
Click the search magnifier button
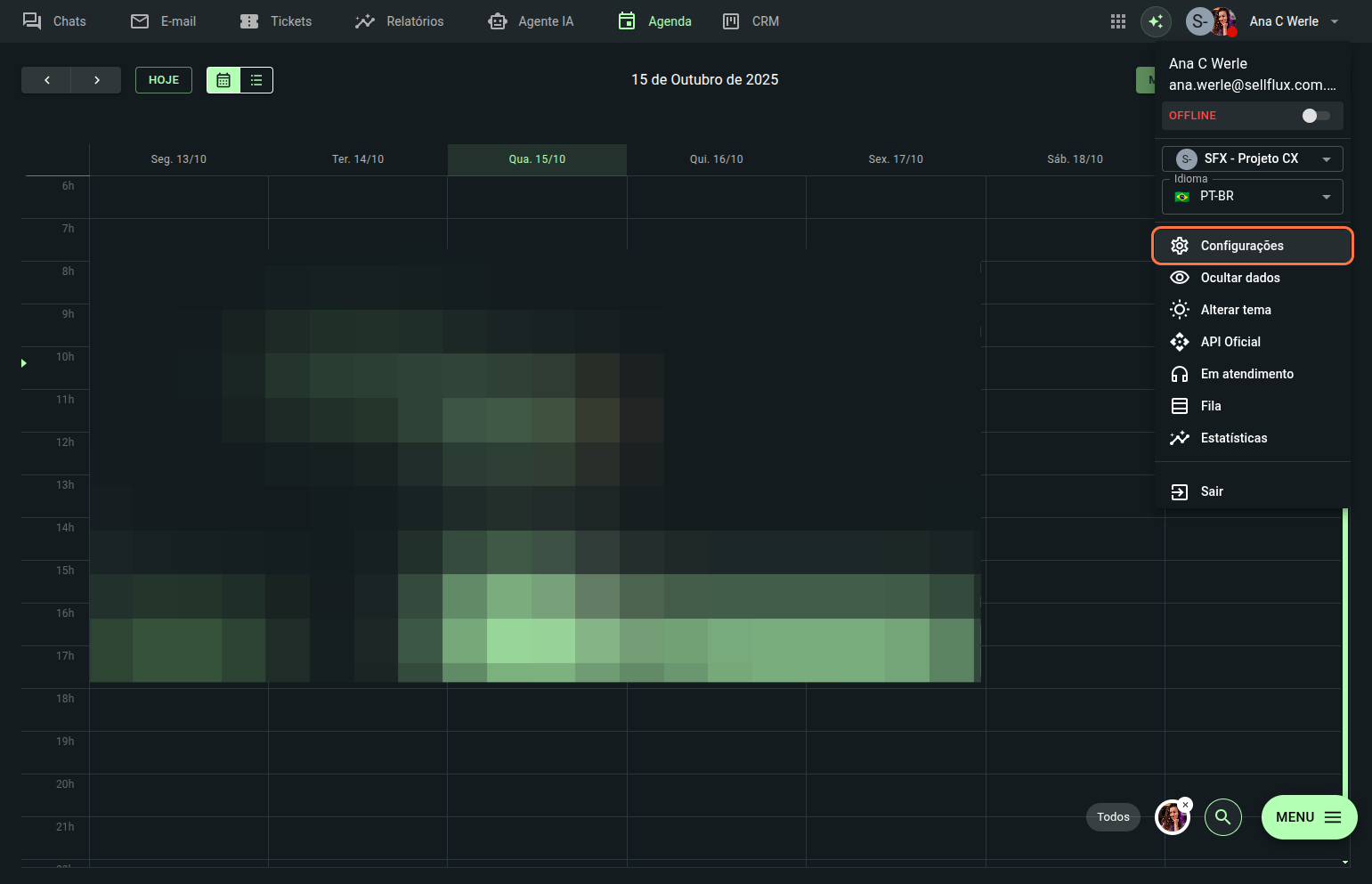pos(1222,816)
